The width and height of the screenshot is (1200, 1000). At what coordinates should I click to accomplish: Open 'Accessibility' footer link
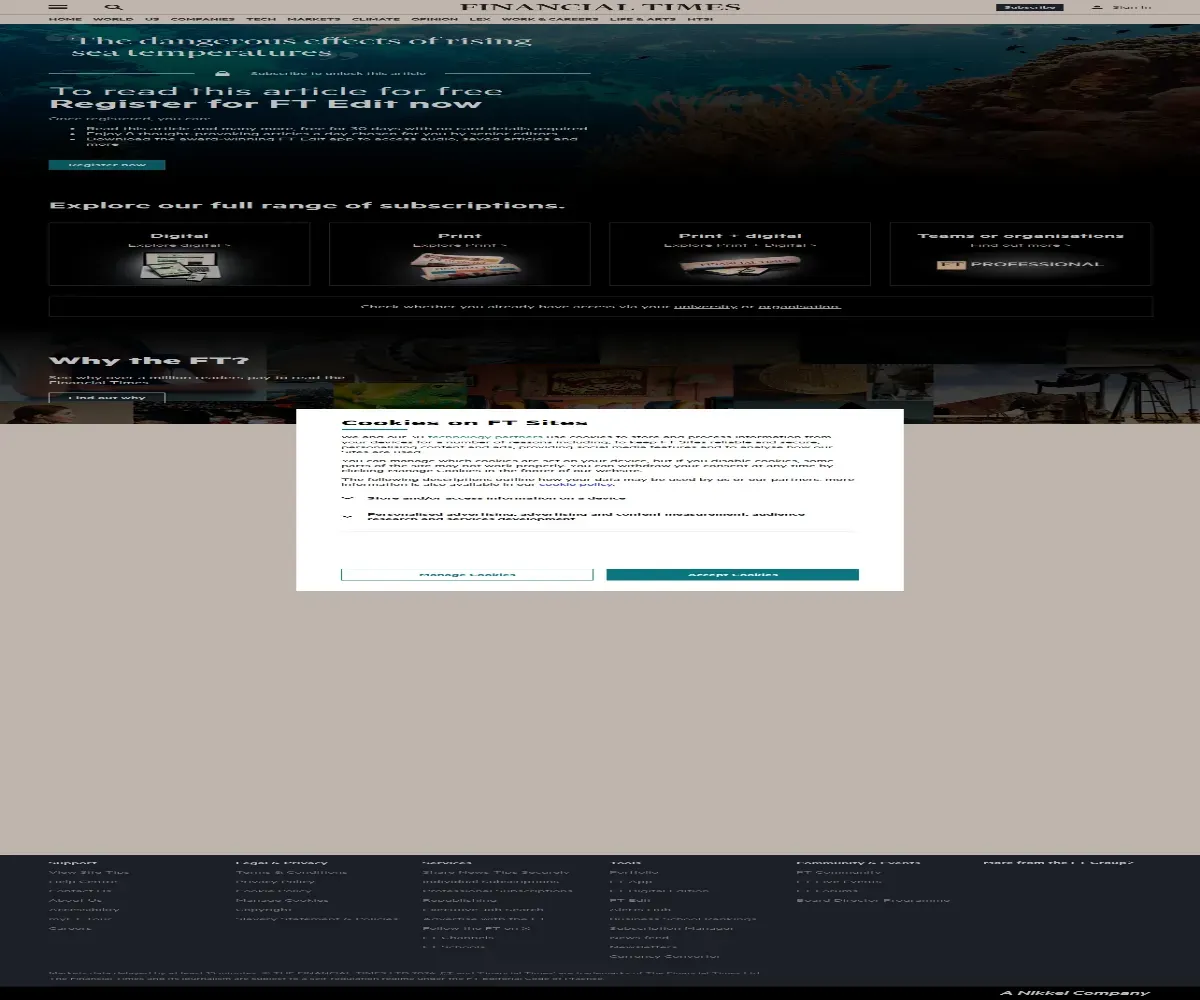coord(84,909)
